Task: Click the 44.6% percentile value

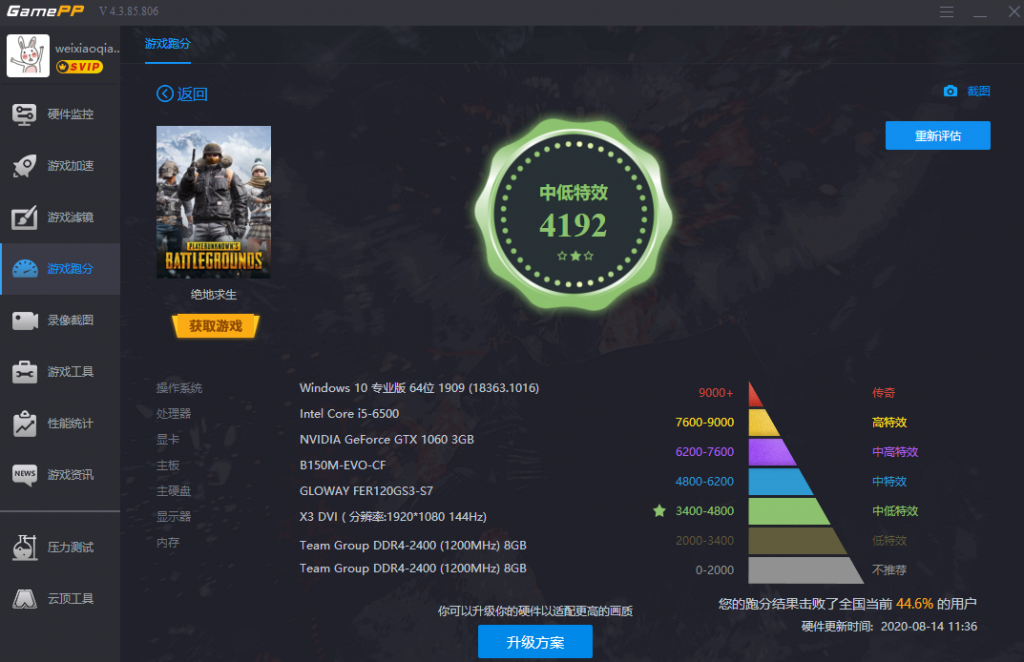Action: point(915,604)
